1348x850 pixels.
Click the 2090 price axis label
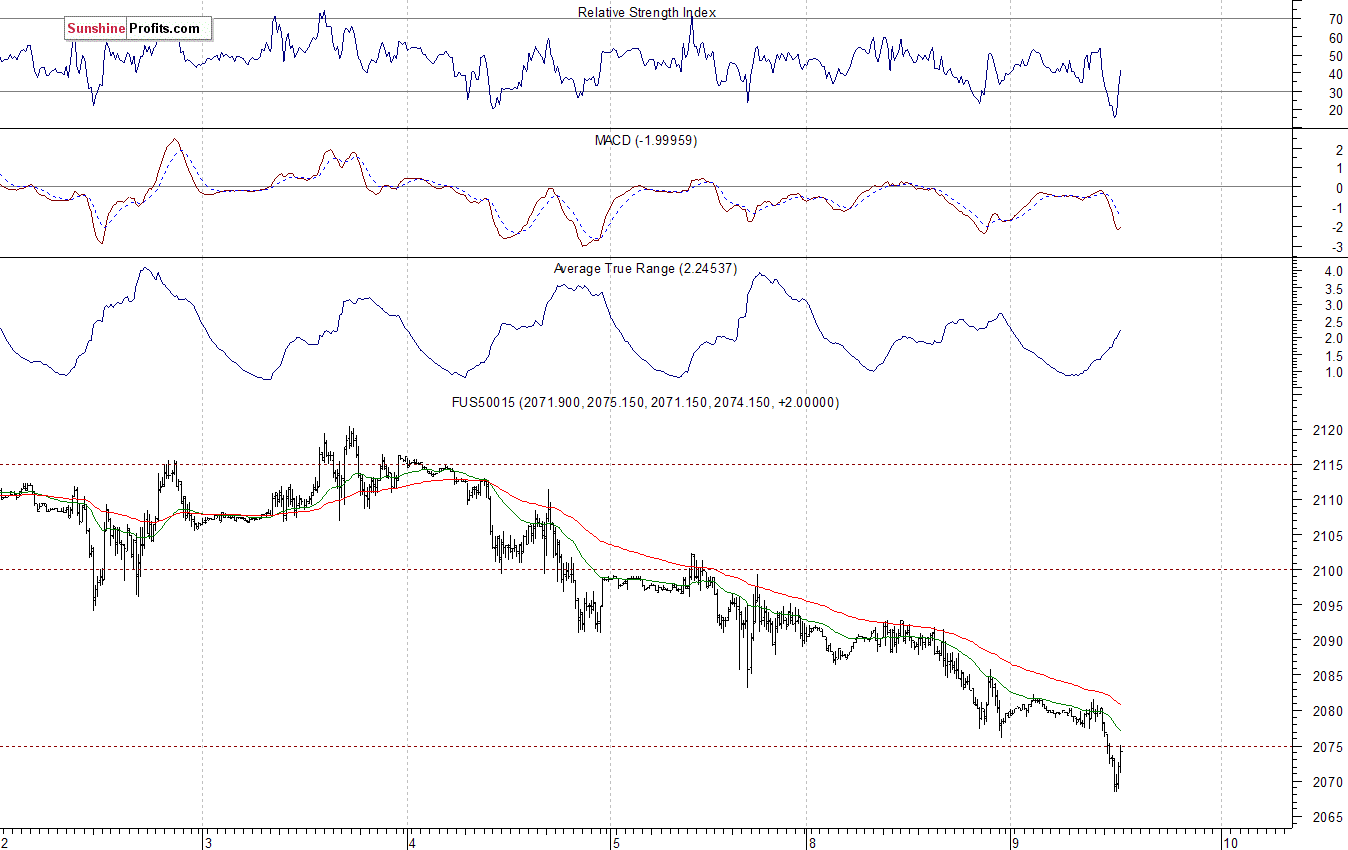pyautogui.click(x=1328, y=641)
